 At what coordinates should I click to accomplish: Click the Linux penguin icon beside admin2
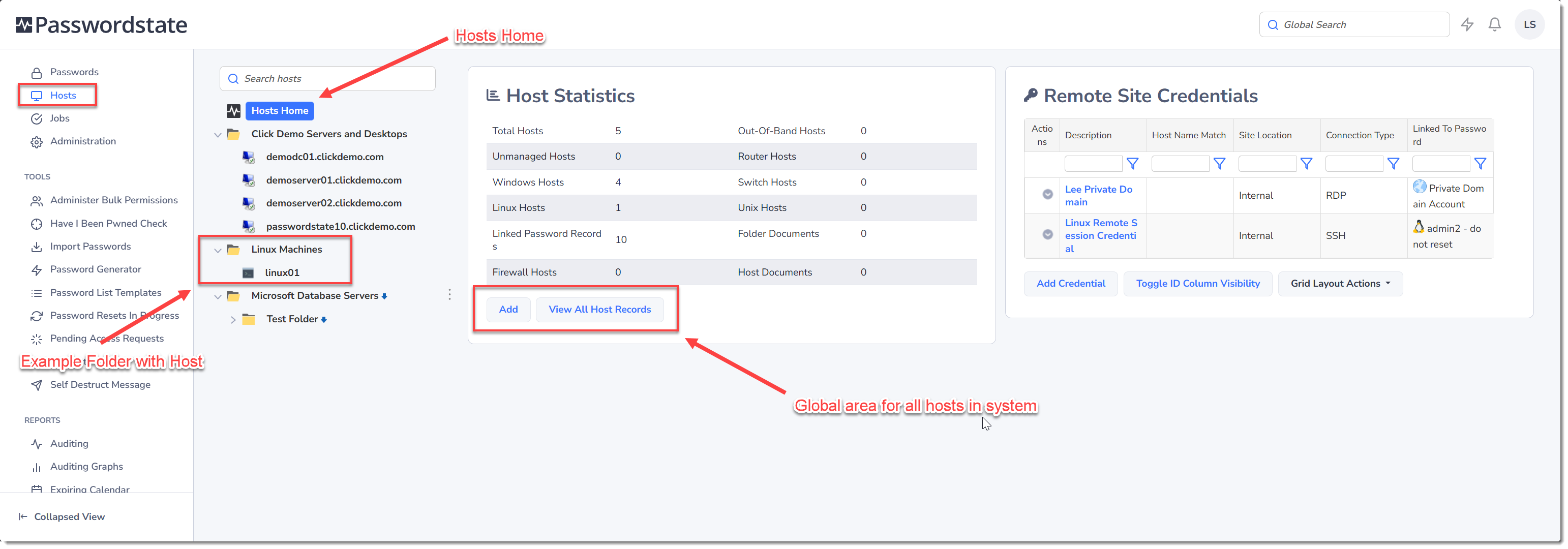[x=1419, y=227]
